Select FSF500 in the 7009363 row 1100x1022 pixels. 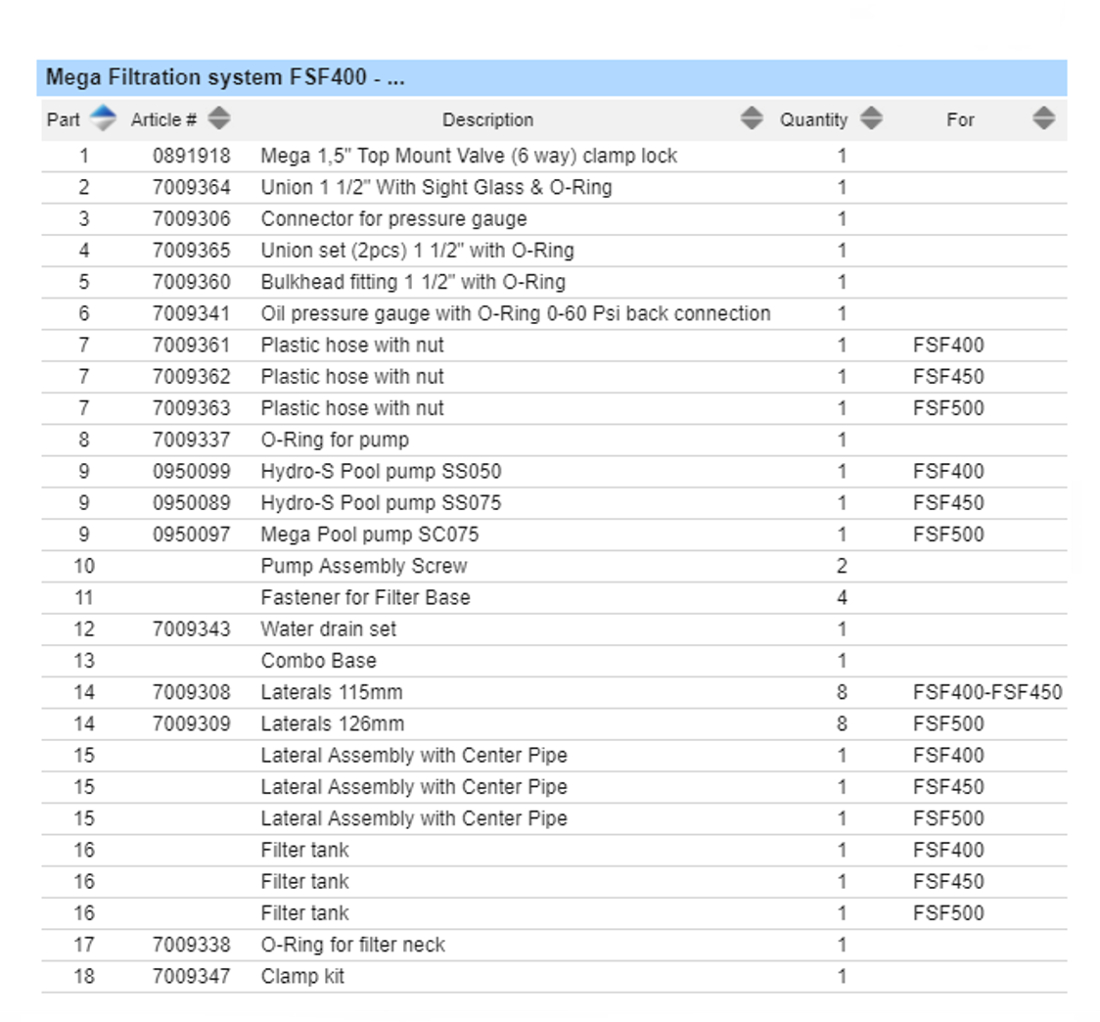point(948,408)
